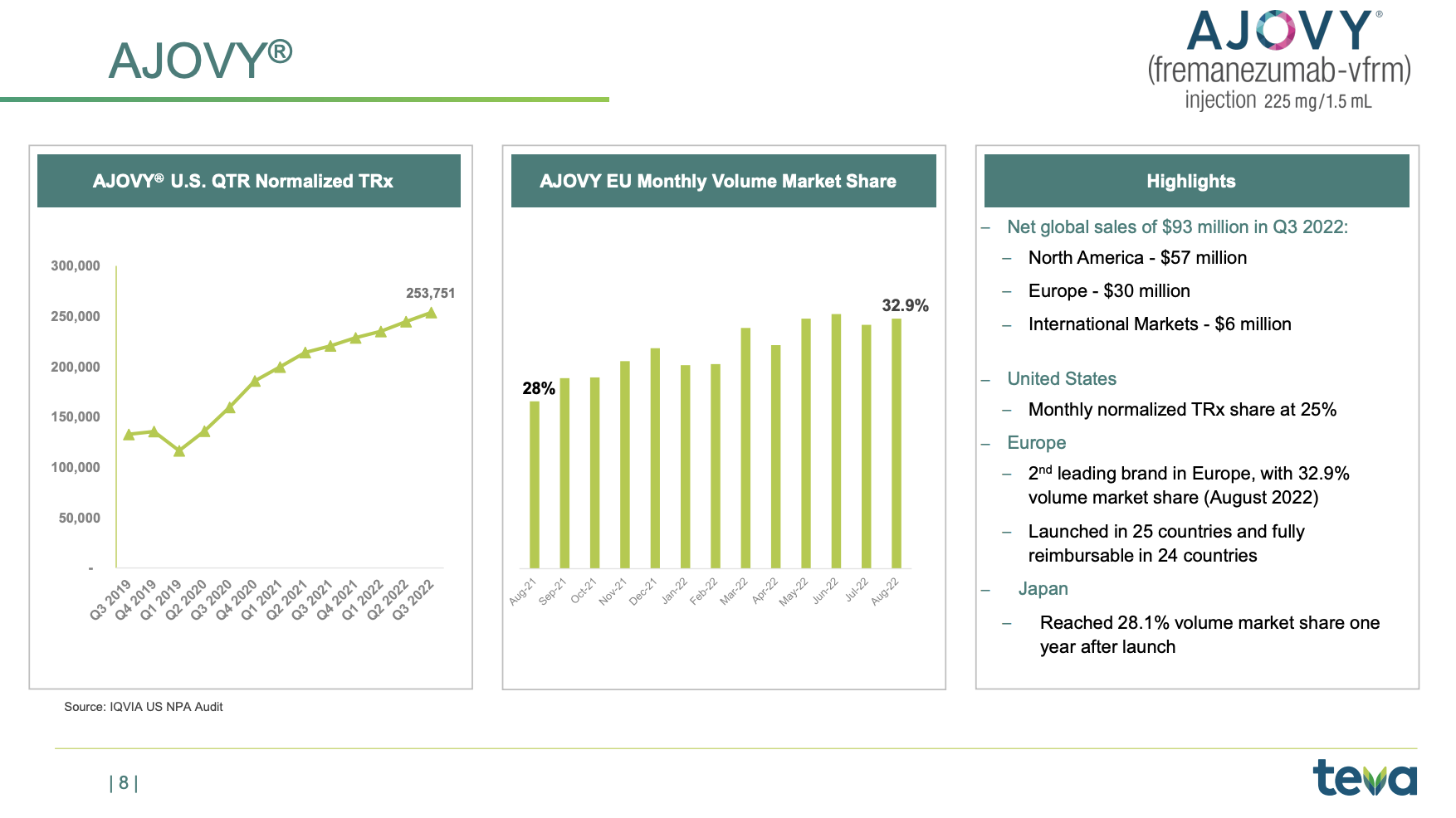Click 'Net global sales of $93 million in Q3 2022:'
Screen dimensions: 1456x818
(x=1177, y=227)
